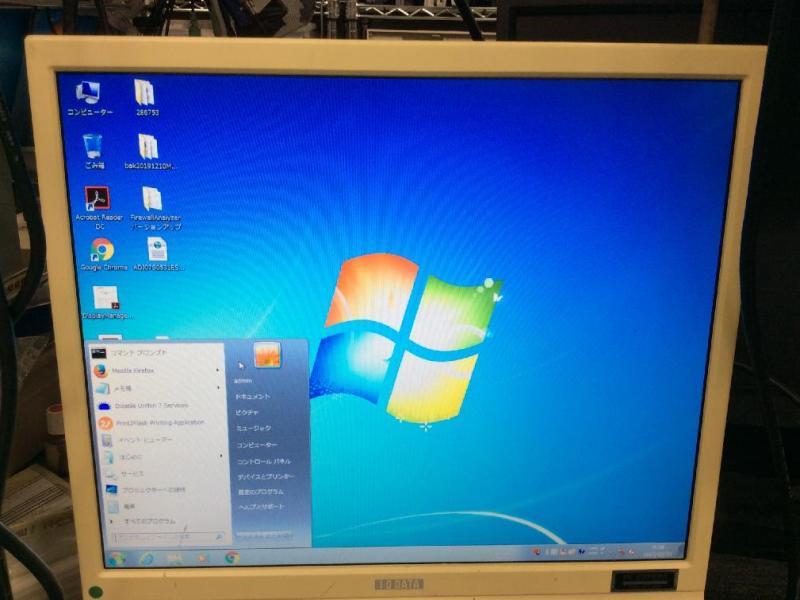The width and height of the screenshot is (800, 600).
Task: Select the ADJ07505316S file icon
Action: (x=159, y=254)
